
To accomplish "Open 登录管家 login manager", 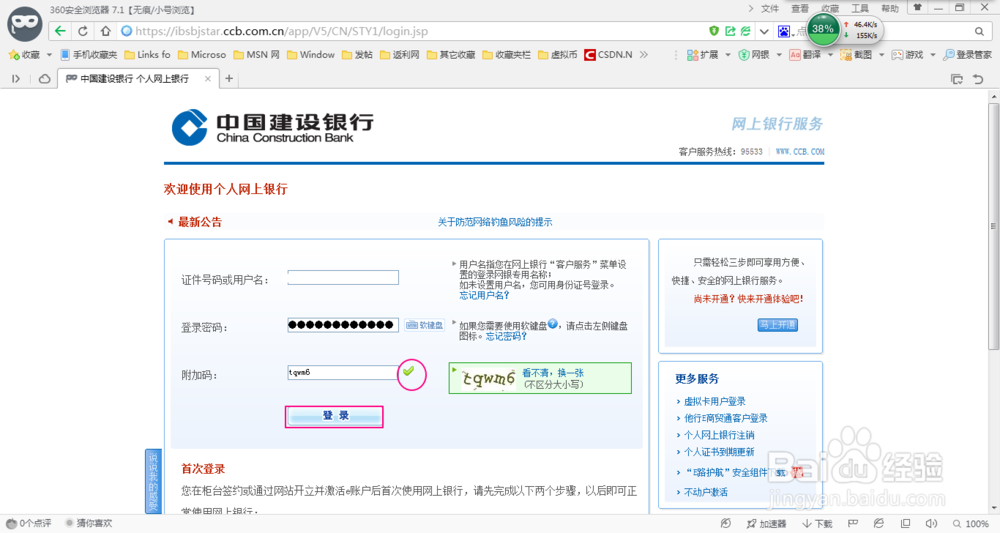I will coord(967,55).
